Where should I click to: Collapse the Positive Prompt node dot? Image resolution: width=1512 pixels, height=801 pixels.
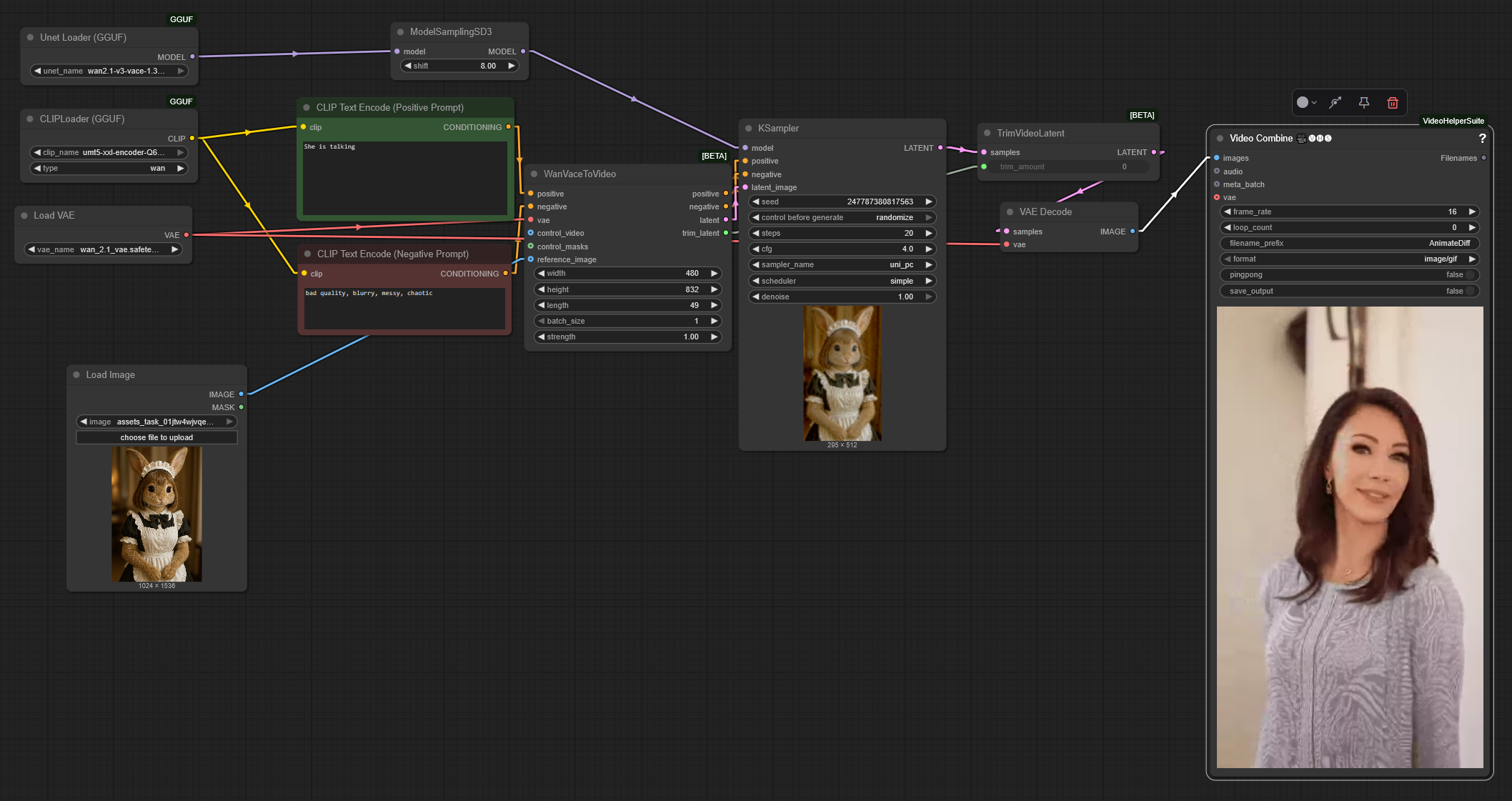(307, 108)
